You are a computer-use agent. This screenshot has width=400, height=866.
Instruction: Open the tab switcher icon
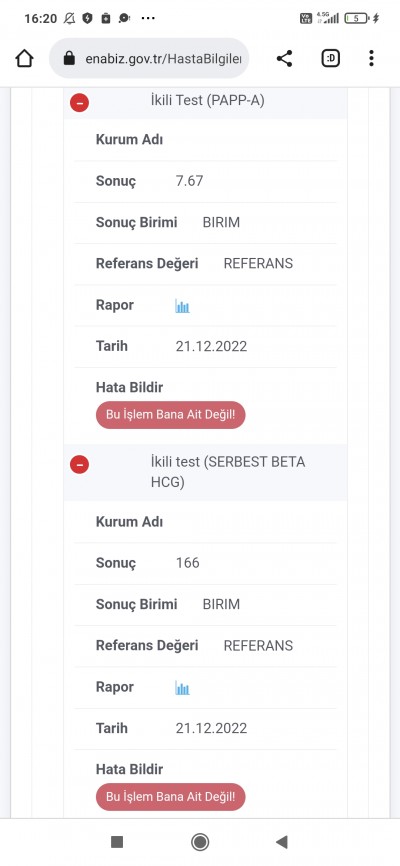point(330,58)
